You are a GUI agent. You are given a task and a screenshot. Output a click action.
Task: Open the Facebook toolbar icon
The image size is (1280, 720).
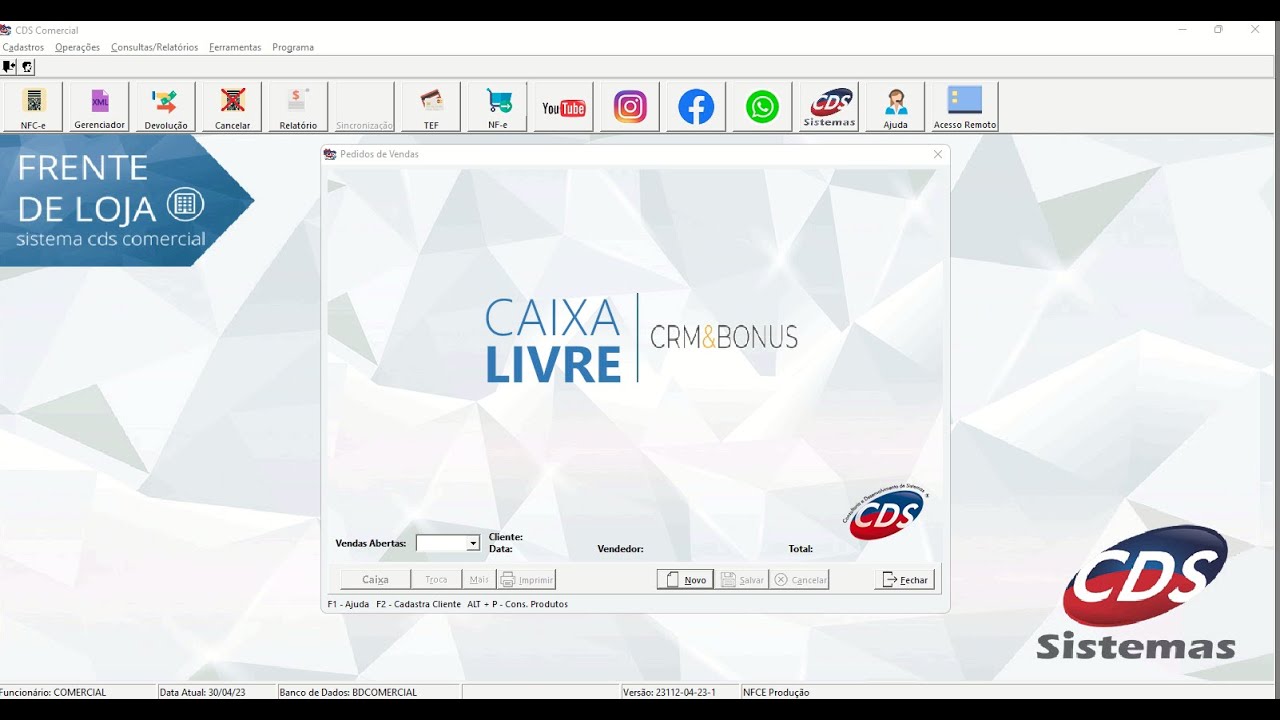point(696,107)
